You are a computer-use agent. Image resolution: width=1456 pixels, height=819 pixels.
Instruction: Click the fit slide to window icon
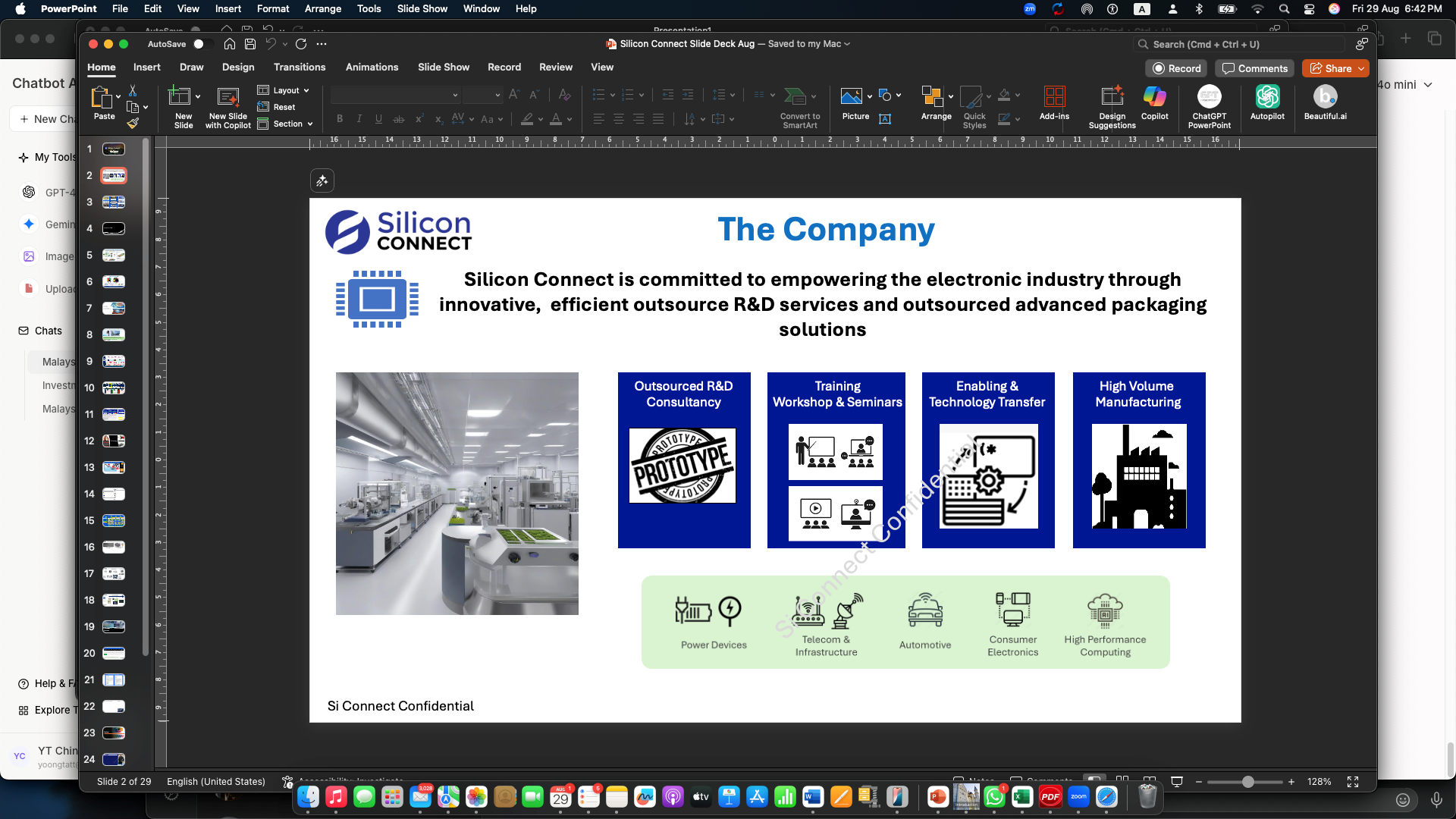point(1353,782)
